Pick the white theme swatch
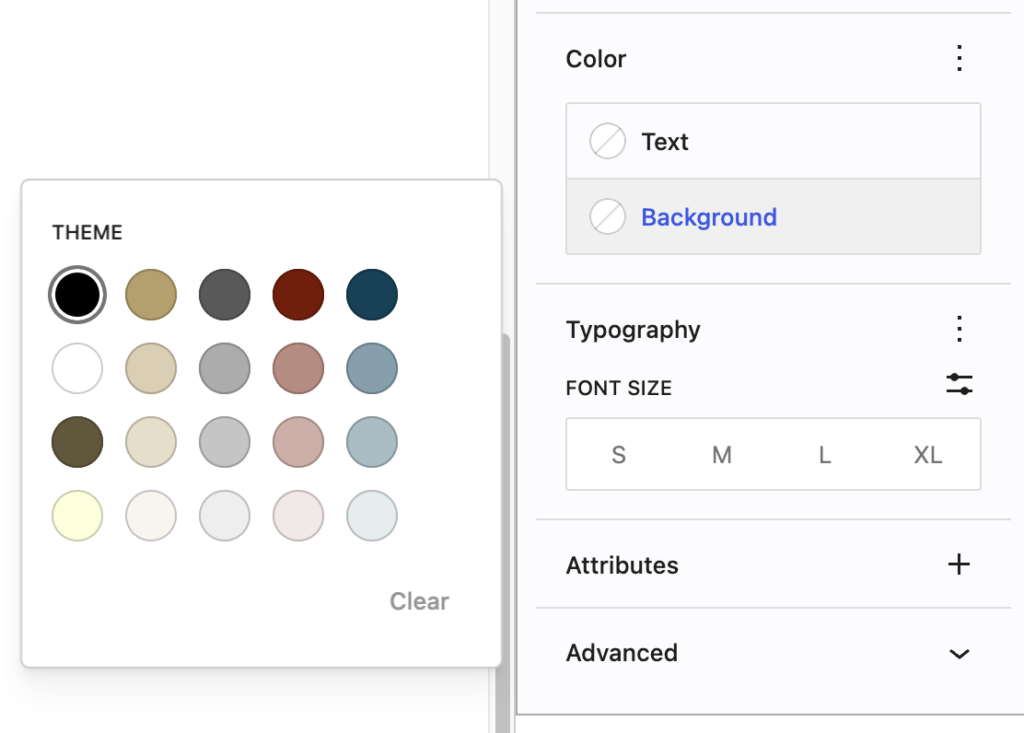 (x=77, y=368)
